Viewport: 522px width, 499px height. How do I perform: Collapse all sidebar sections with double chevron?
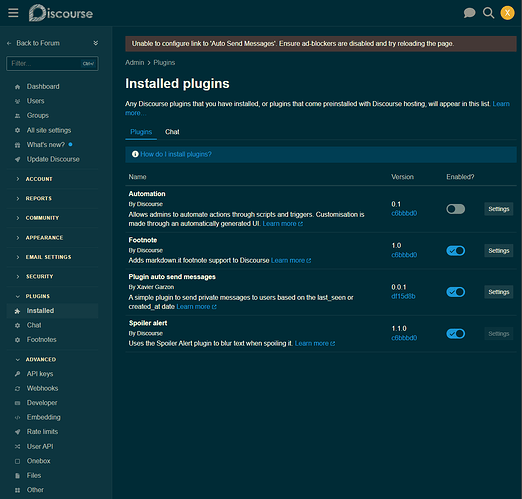pos(96,43)
